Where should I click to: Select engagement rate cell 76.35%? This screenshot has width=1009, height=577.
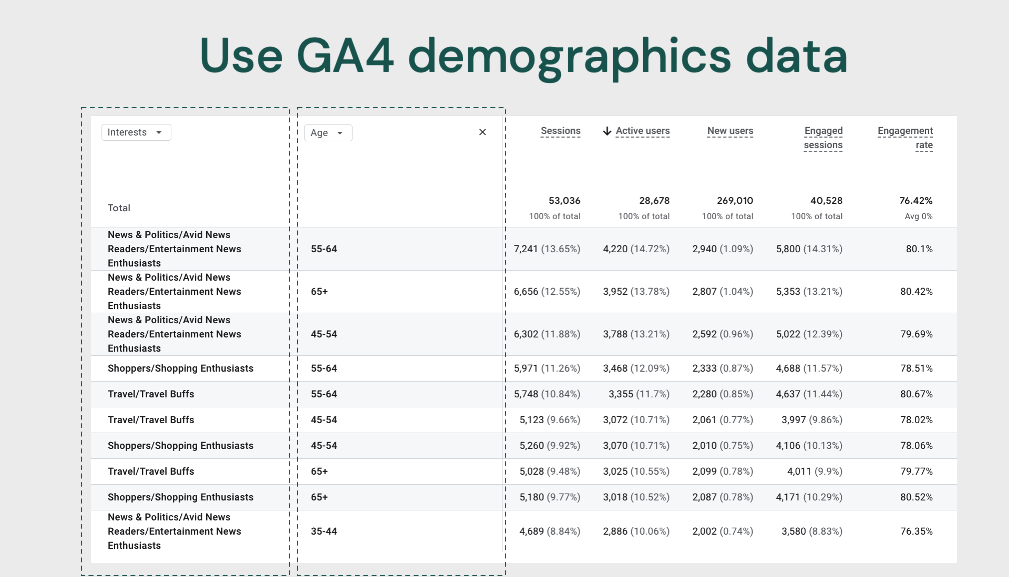[916, 531]
